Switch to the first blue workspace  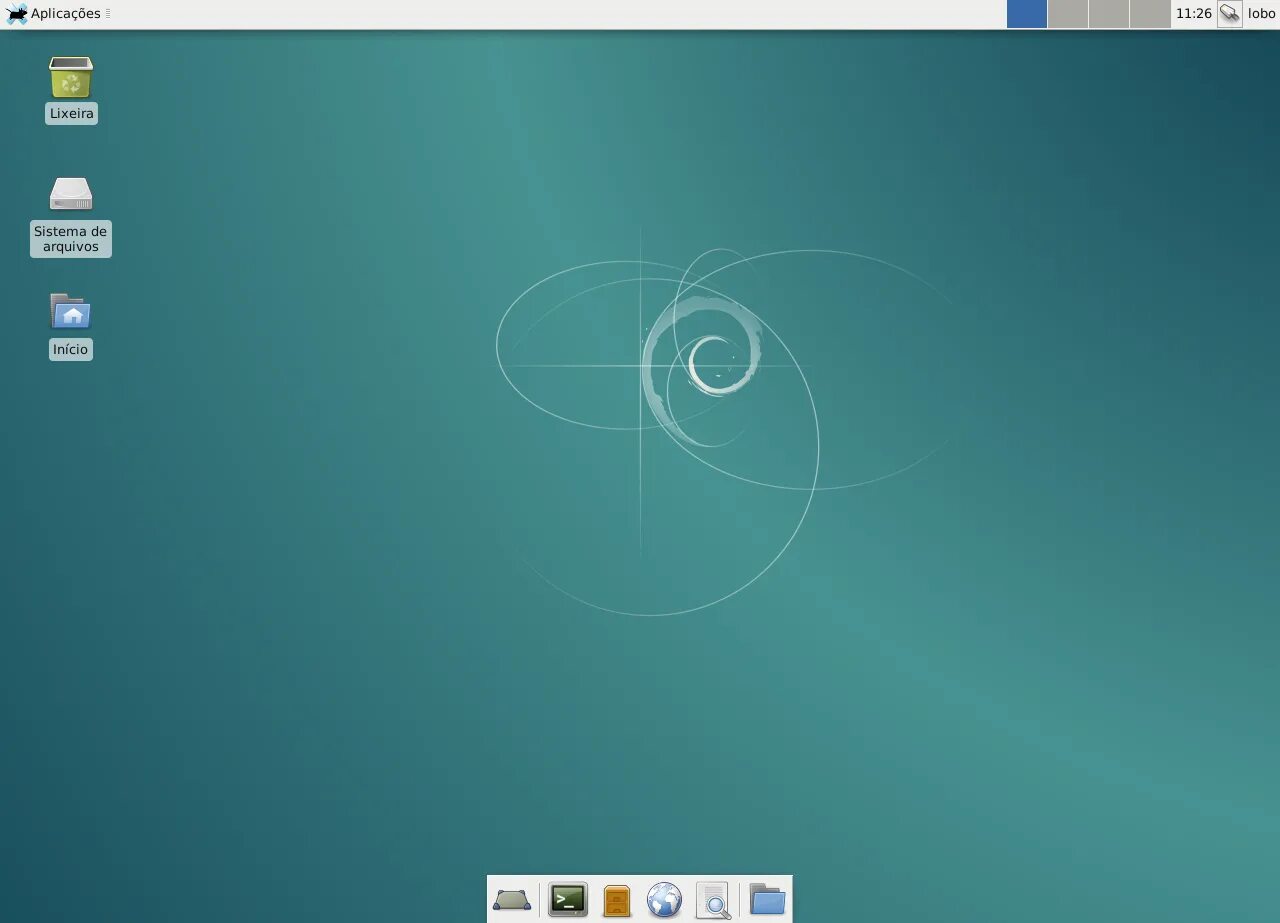[1027, 14]
